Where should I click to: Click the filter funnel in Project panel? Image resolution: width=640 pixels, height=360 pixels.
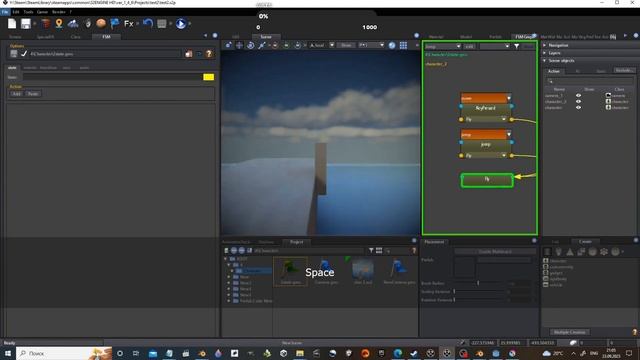coord(371,250)
